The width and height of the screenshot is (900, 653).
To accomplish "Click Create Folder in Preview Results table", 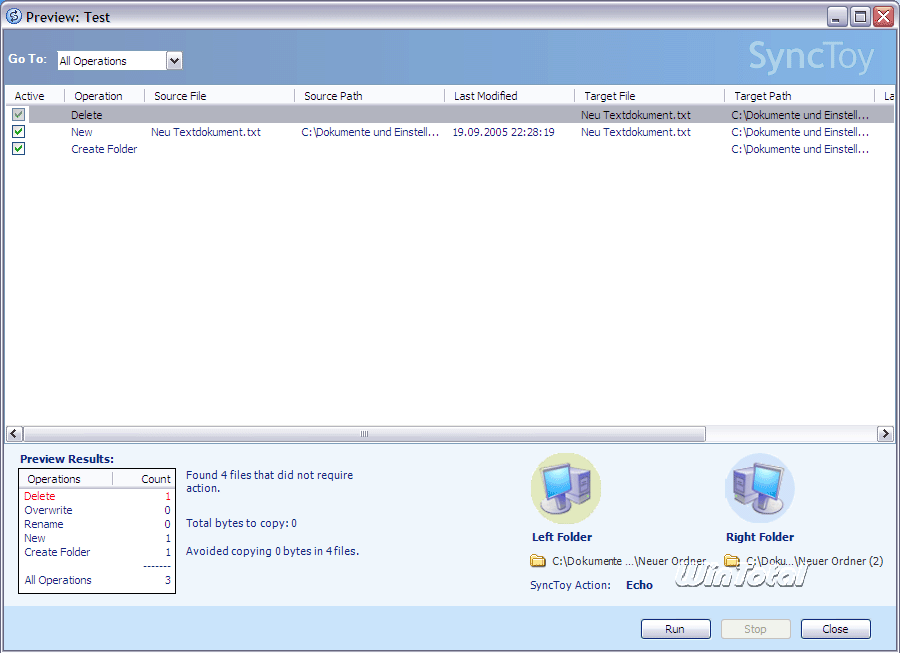I will (x=57, y=552).
